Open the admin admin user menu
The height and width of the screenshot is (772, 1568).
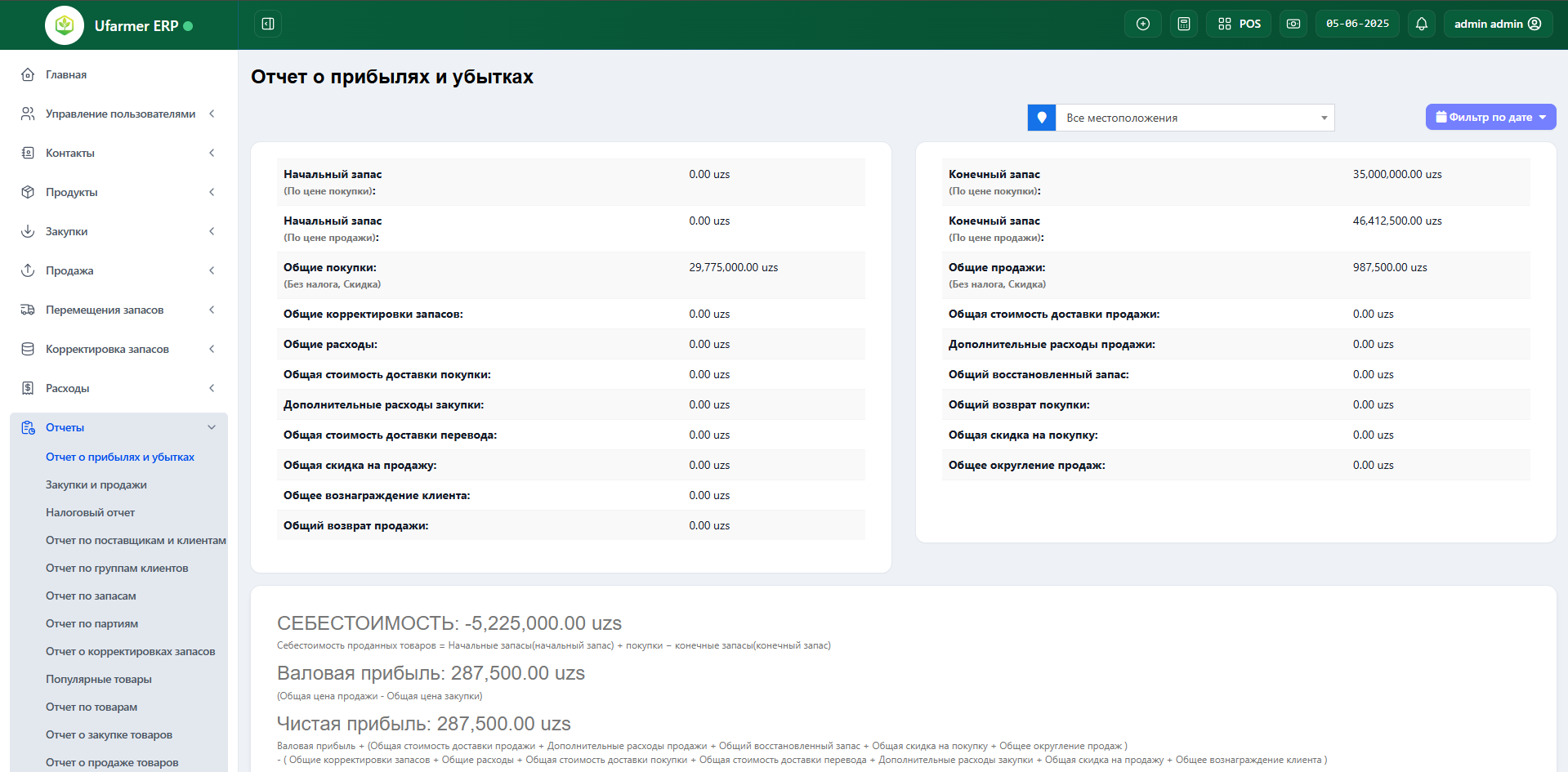(x=1497, y=24)
